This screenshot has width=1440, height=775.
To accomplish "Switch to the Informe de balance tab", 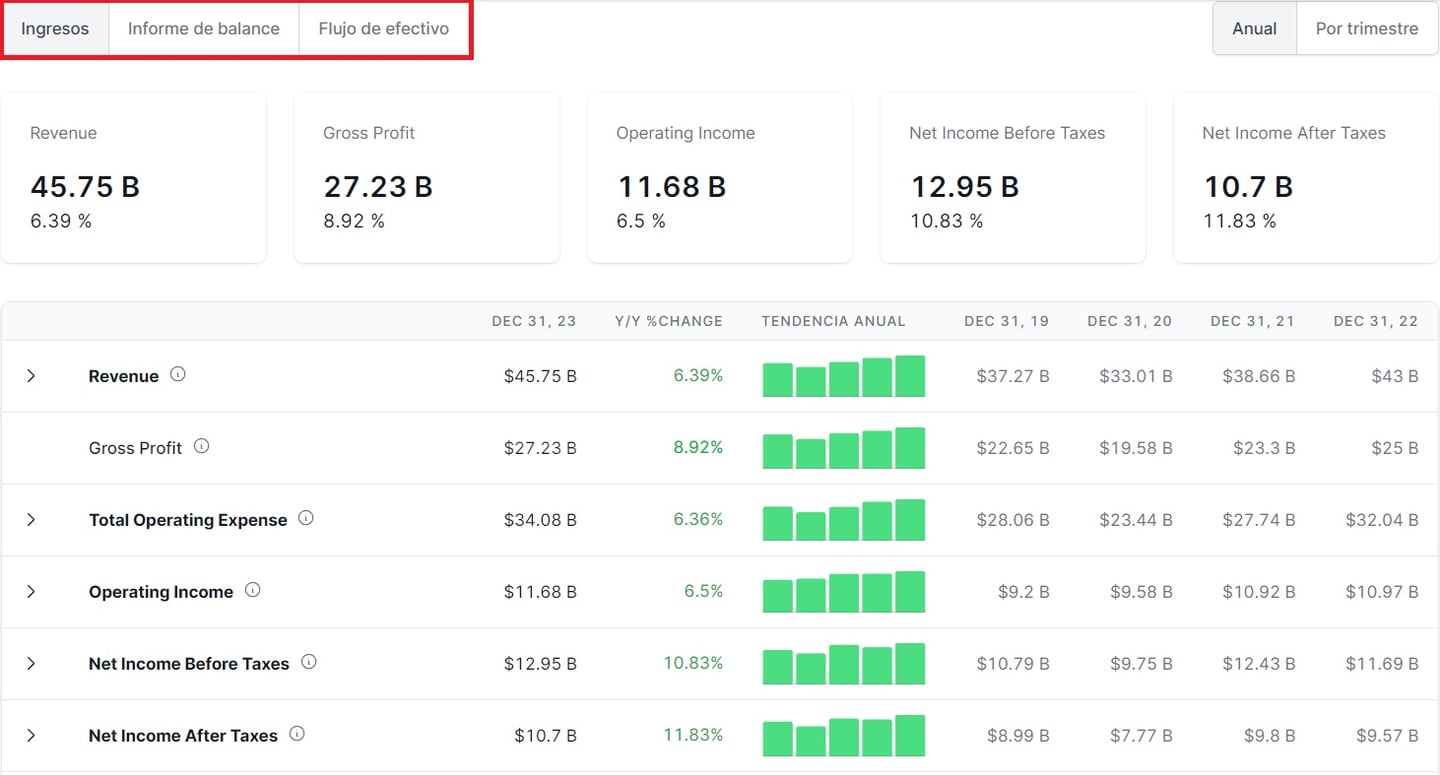I will coord(203,29).
